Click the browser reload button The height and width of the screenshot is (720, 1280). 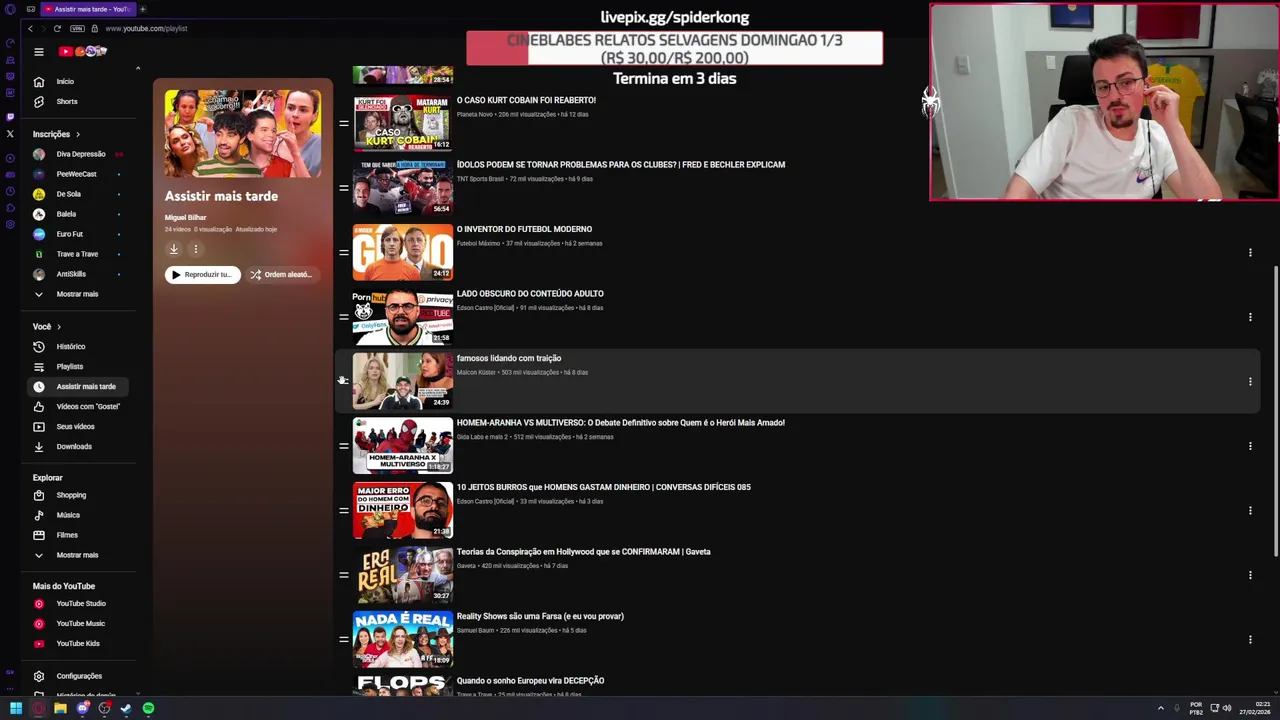tap(57, 28)
